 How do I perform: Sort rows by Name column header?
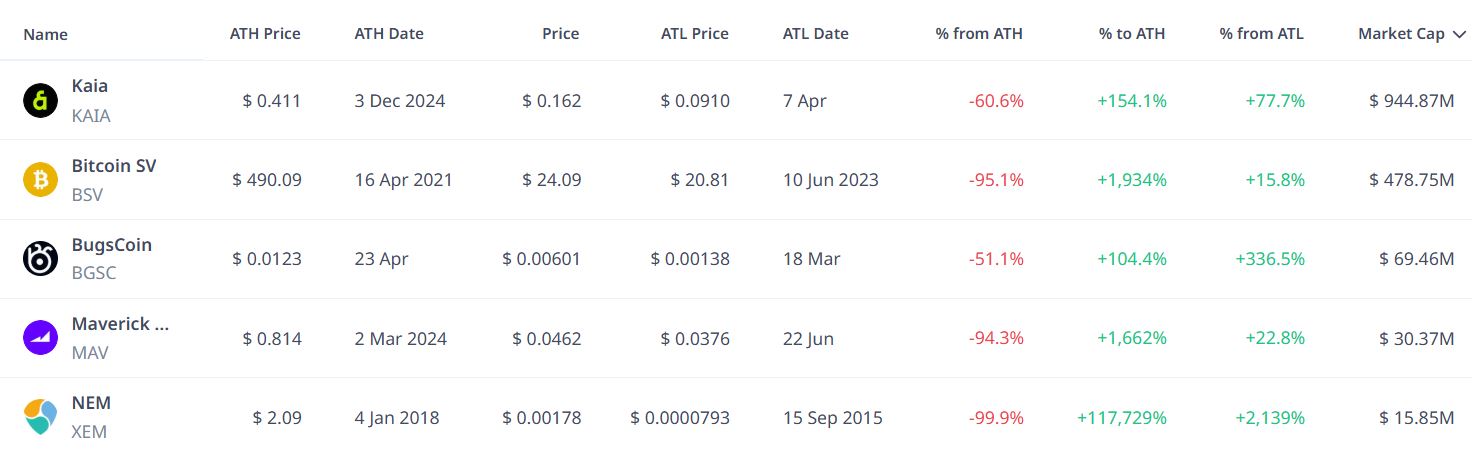45,34
